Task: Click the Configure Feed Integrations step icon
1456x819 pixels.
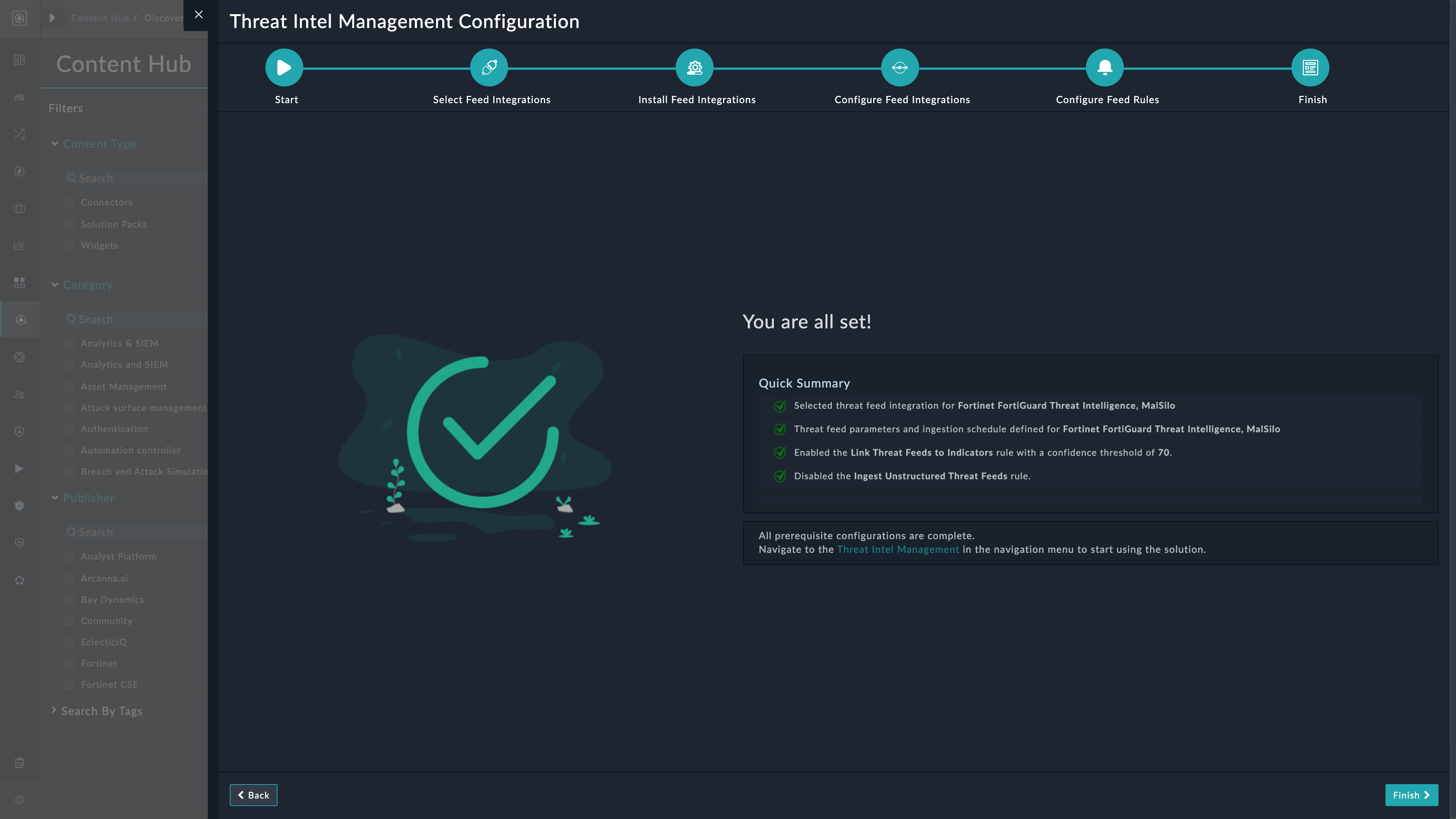Action: pyautogui.click(x=900, y=68)
